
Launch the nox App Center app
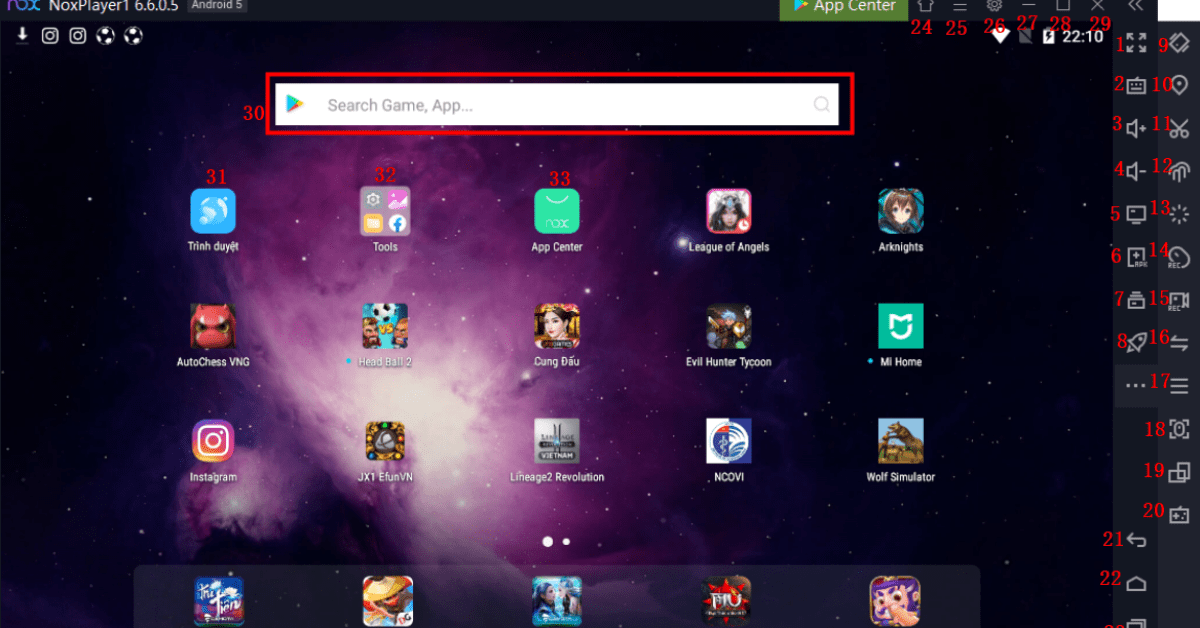(557, 211)
